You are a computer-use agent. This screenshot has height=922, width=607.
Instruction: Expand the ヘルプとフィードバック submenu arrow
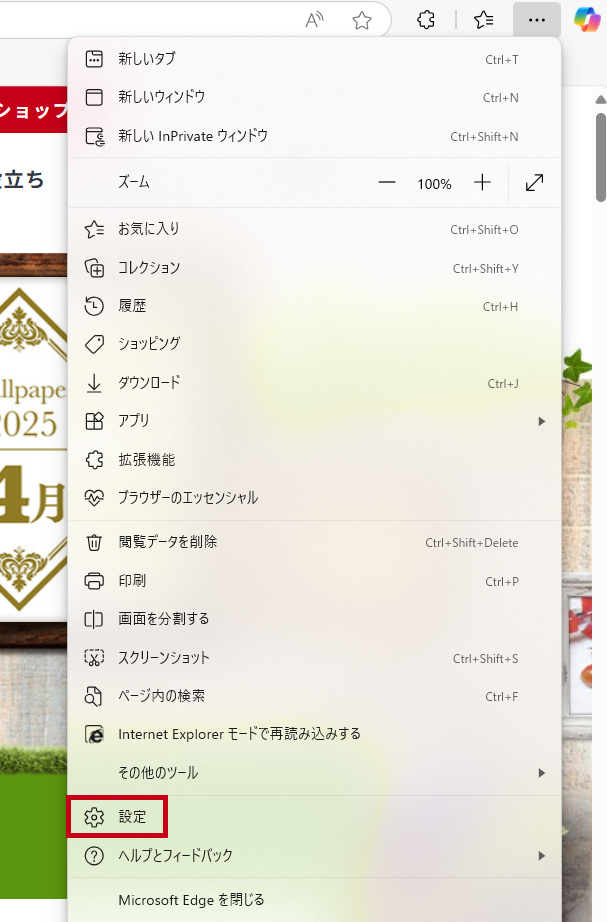(542, 856)
